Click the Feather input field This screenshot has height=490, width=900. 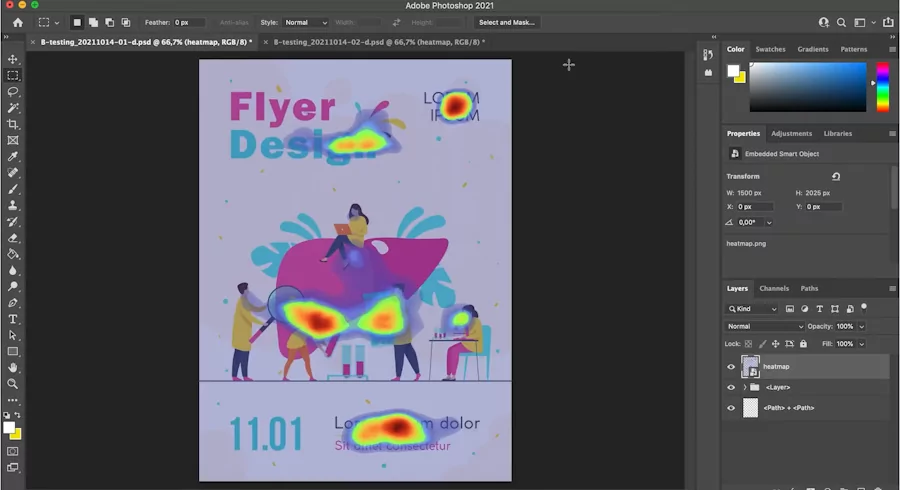pos(188,22)
